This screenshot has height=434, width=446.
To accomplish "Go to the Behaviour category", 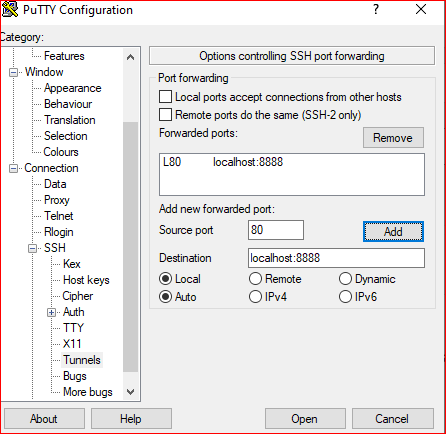I will pos(68,104).
